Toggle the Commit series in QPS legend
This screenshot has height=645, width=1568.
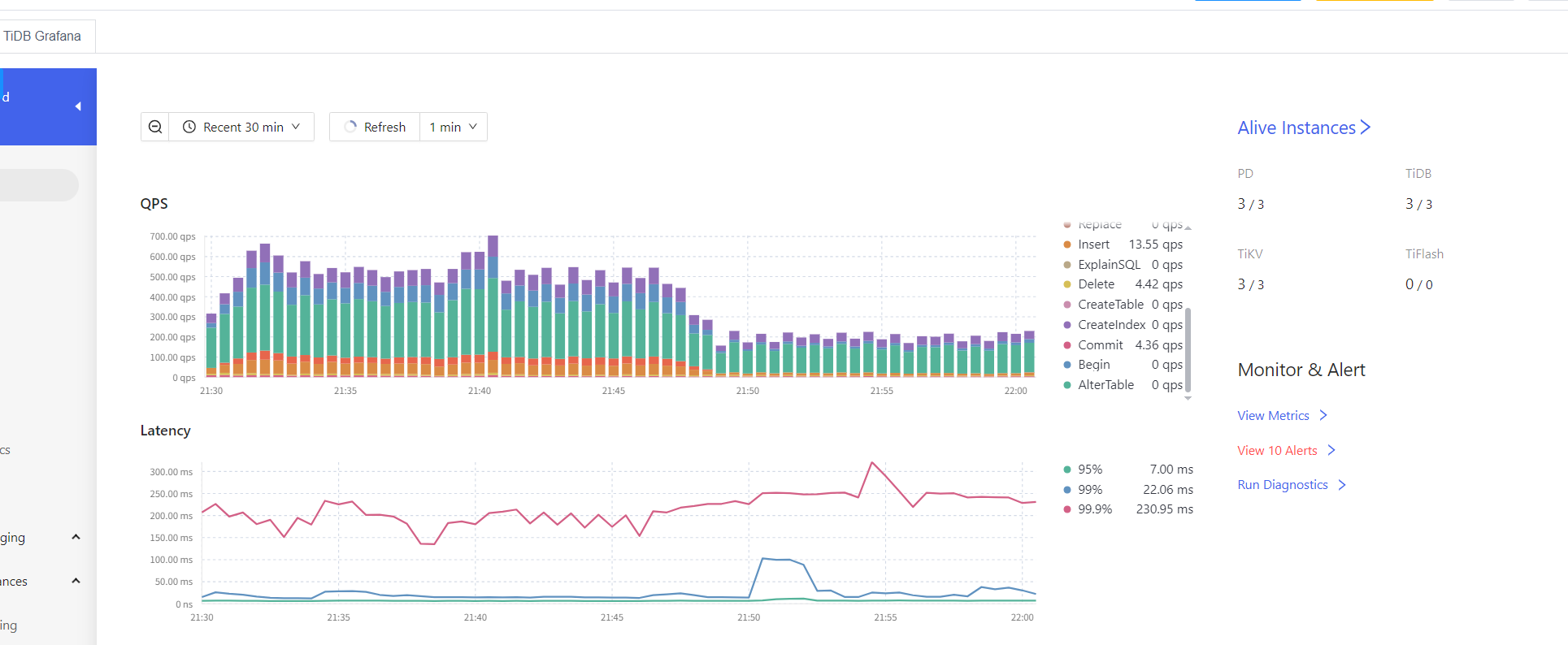(1100, 345)
